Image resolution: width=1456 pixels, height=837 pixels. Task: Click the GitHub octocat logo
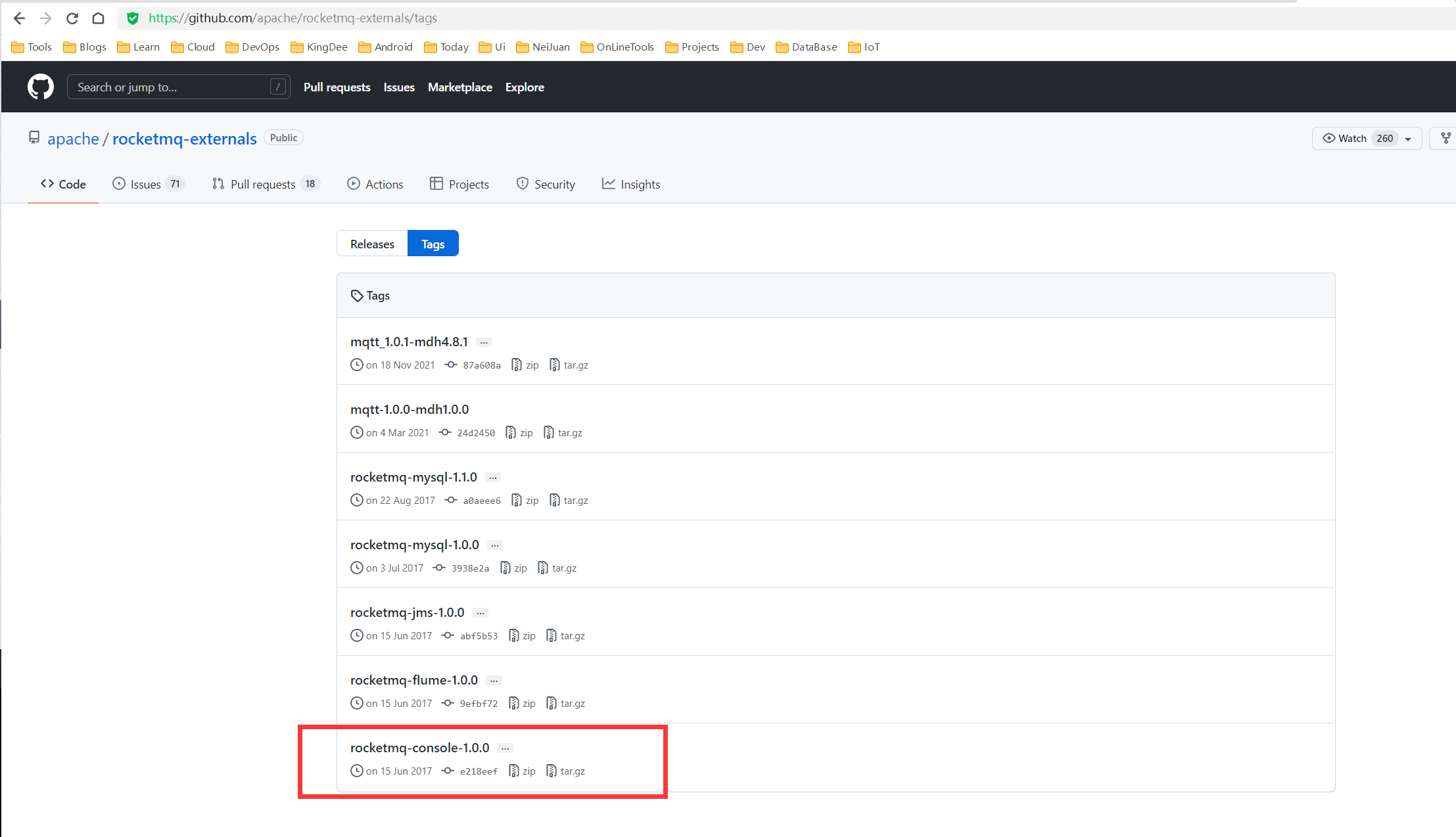[41, 87]
